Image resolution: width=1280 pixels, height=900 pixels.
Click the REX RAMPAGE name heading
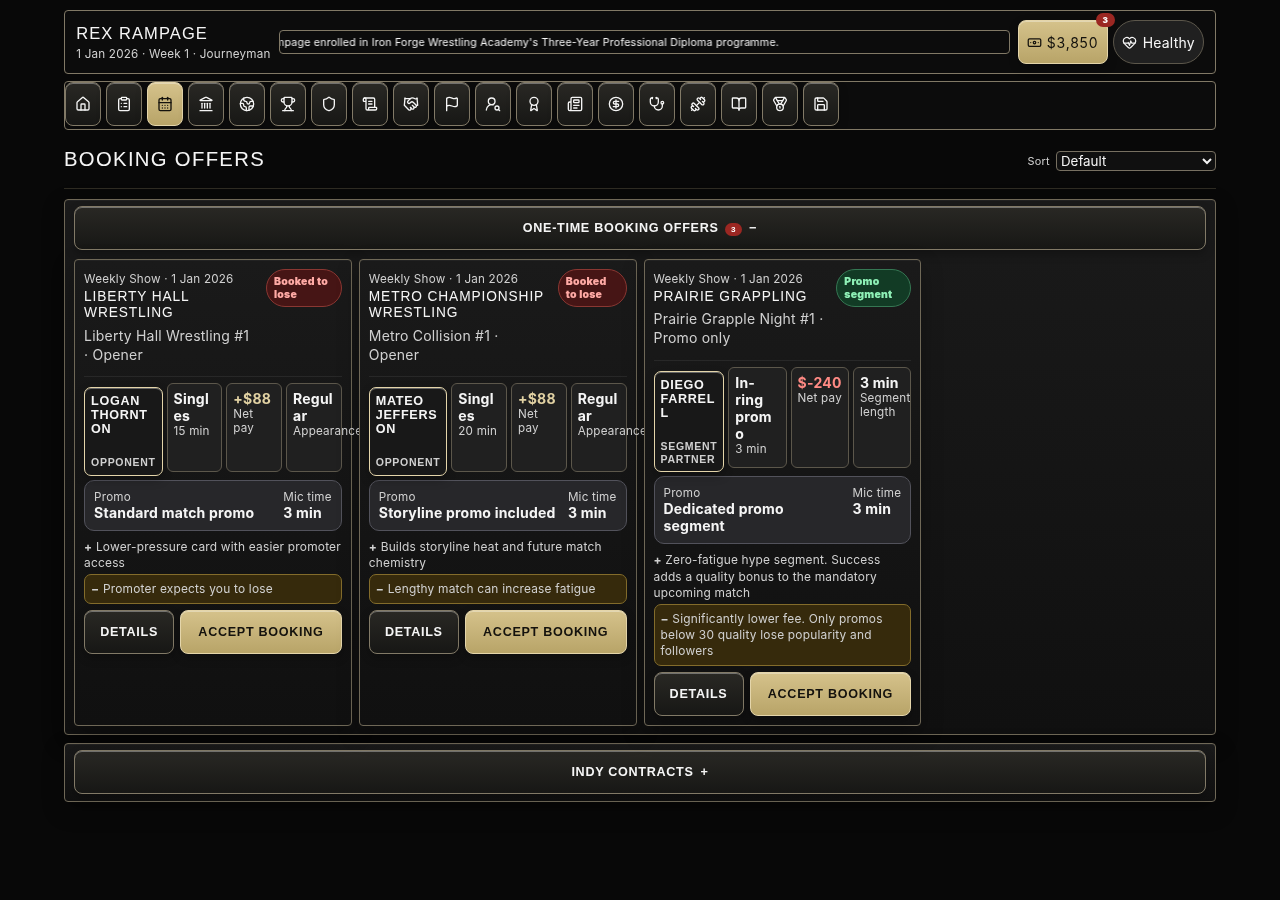142,33
